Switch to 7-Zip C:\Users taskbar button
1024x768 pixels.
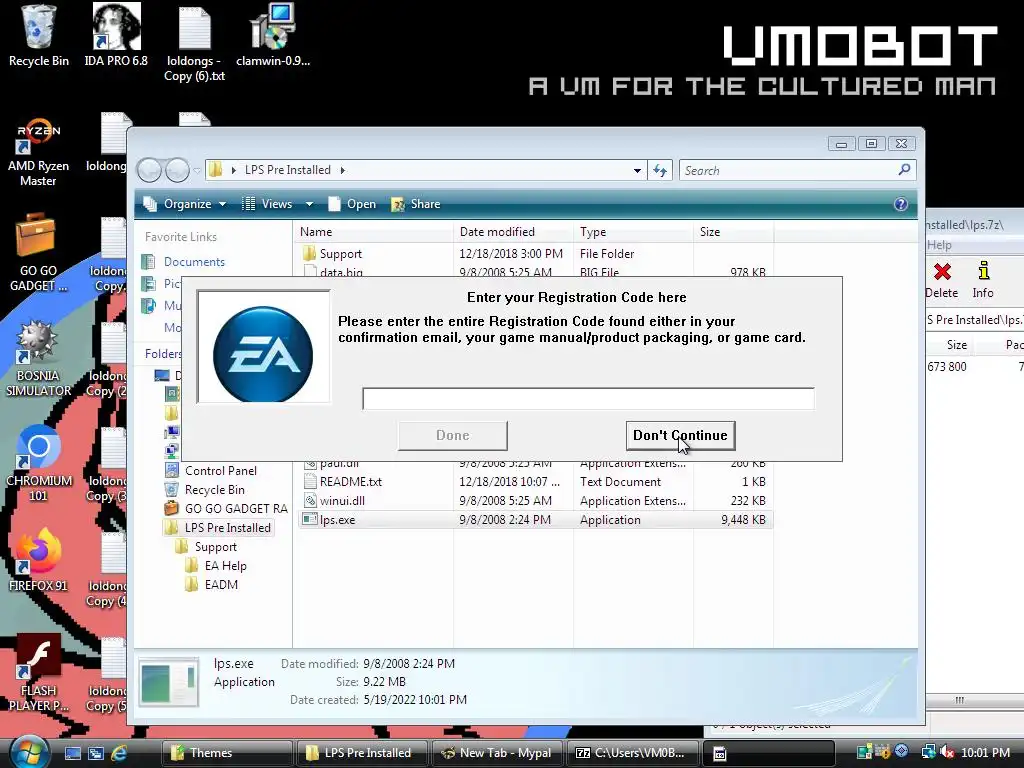pos(632,753)
